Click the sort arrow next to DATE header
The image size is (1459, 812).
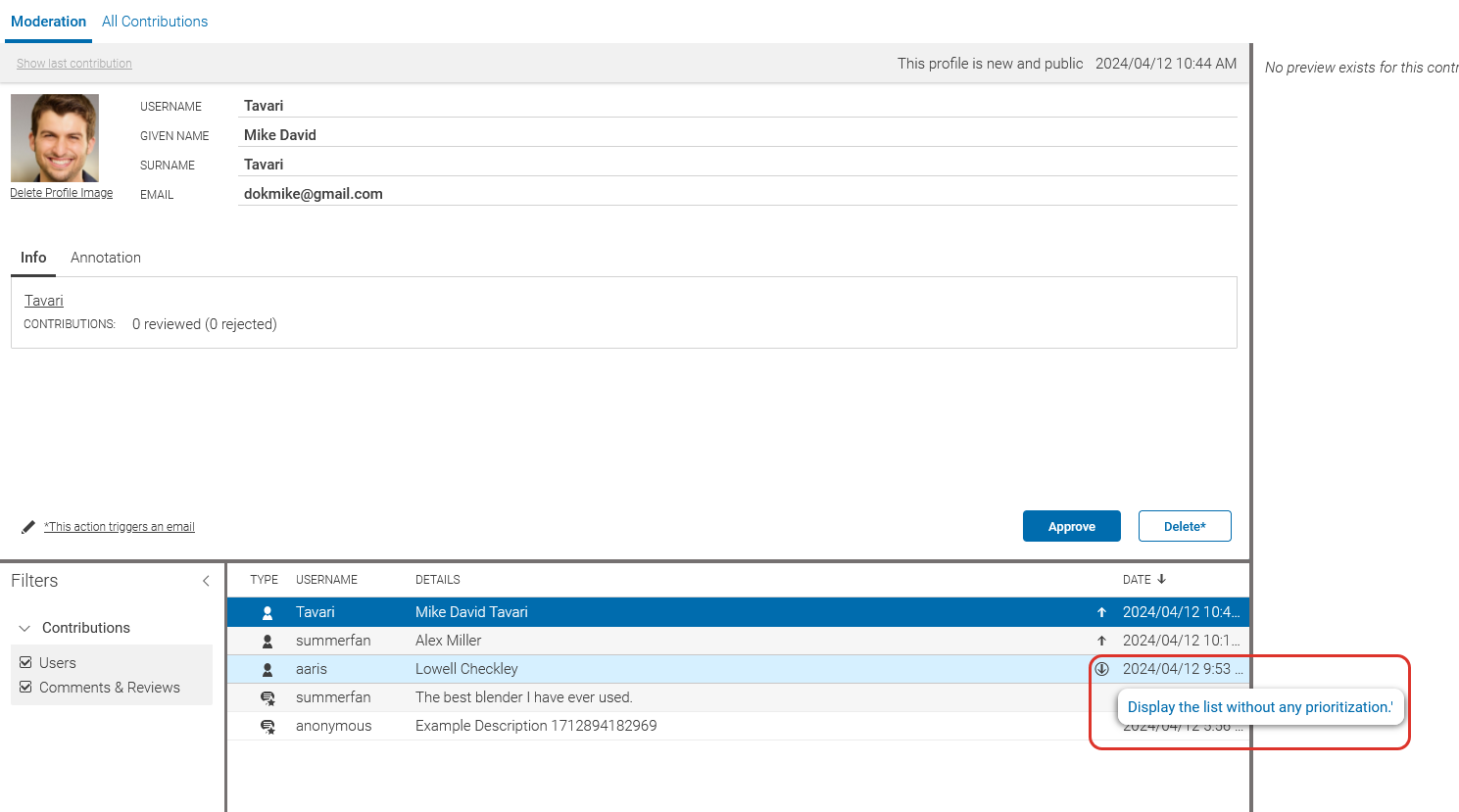(1162, 580)
